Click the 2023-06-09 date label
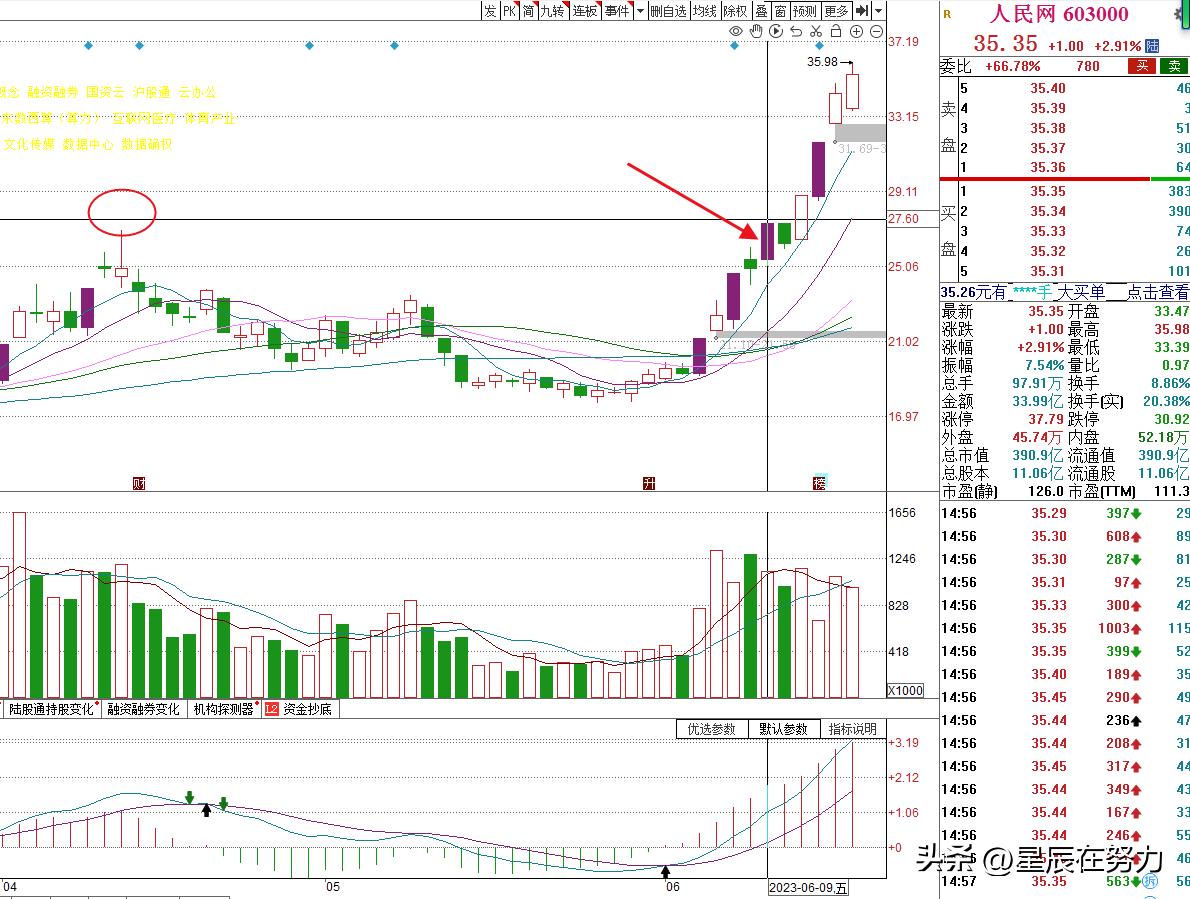The height and width of the screenshot is (899, 1190). (808, 888)
